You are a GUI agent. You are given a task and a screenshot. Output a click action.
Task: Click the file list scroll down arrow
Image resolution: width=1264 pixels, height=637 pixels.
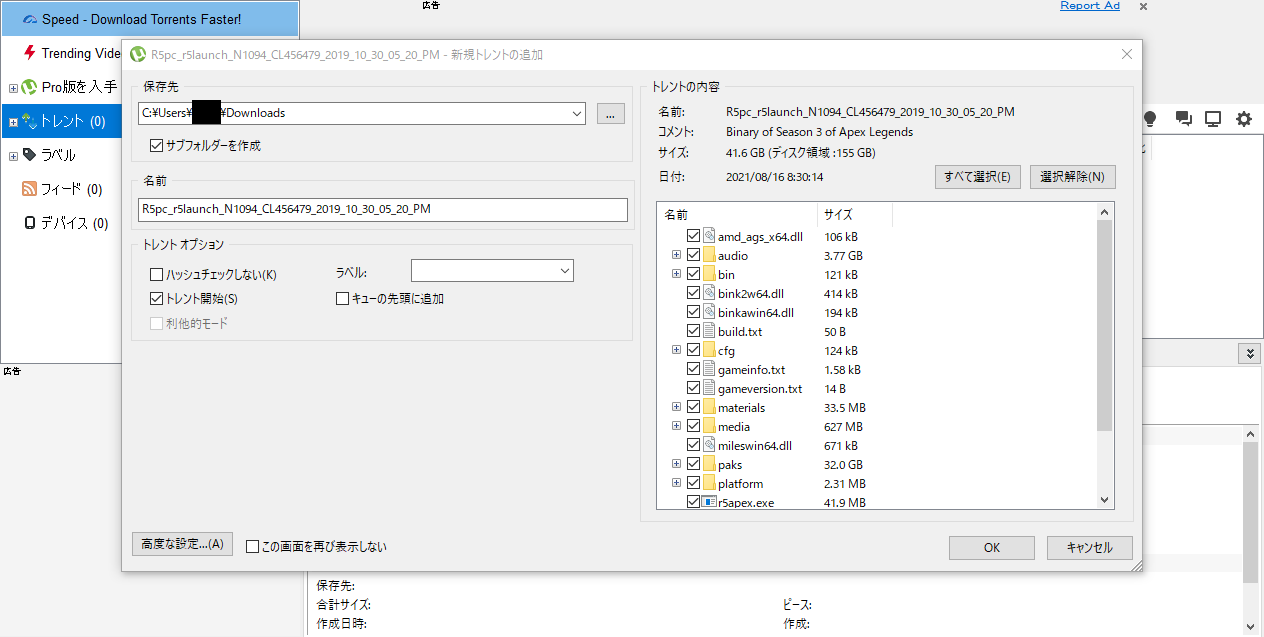point(1105,500)
